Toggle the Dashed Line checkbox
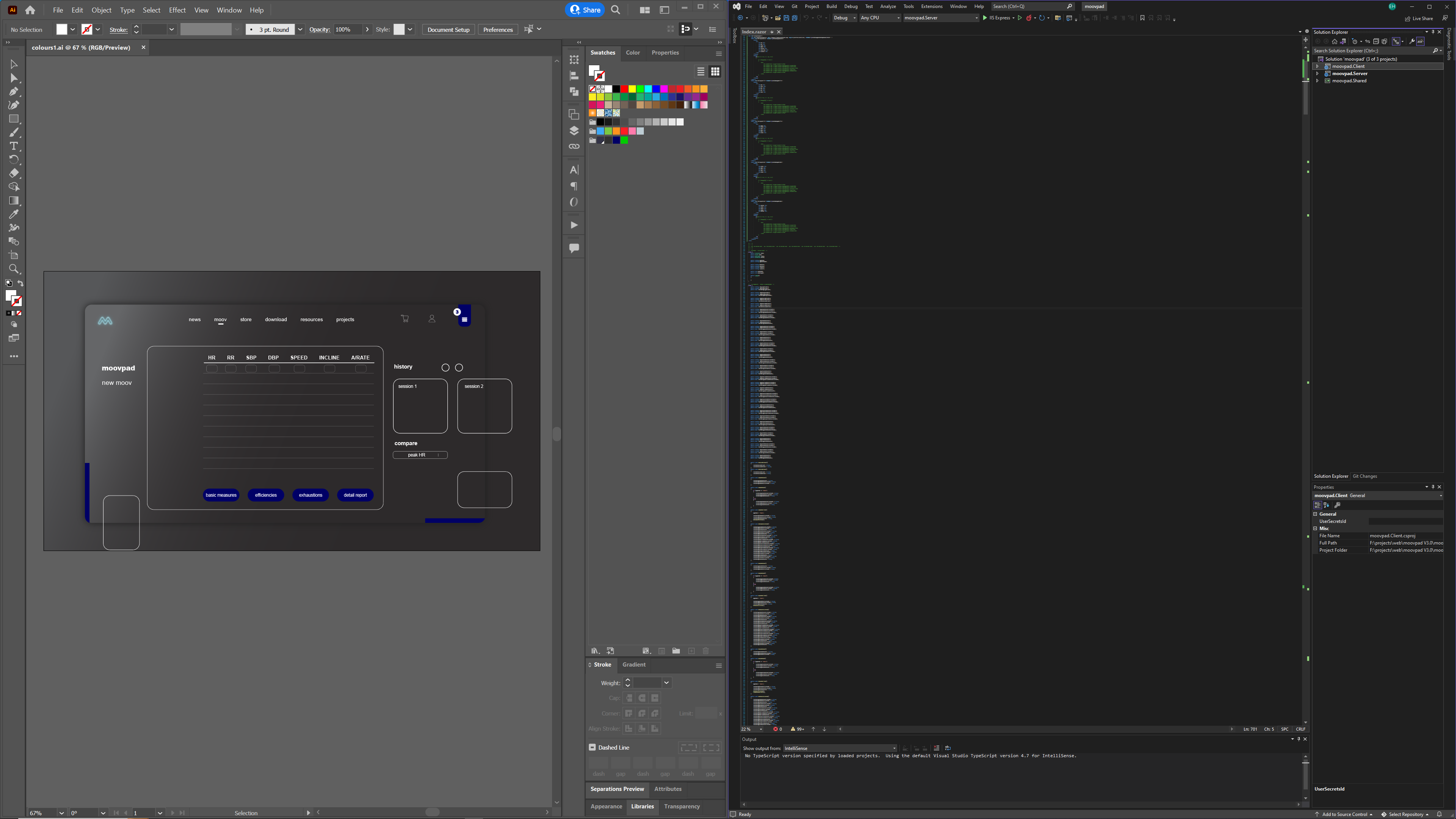1456x819 pixels. coord(592,747)
